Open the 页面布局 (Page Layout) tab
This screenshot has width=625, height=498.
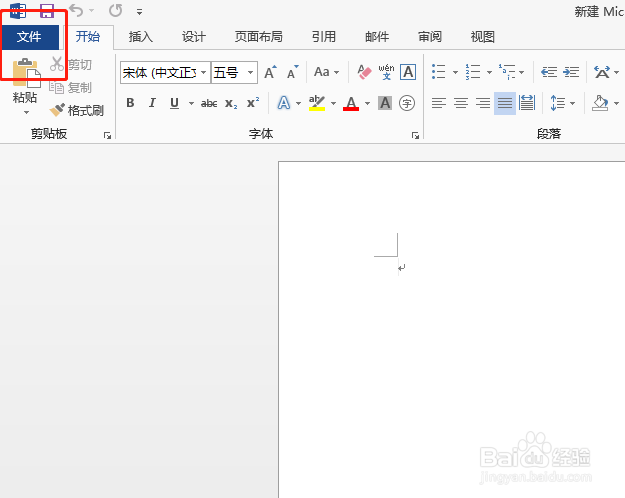[259, 37]
